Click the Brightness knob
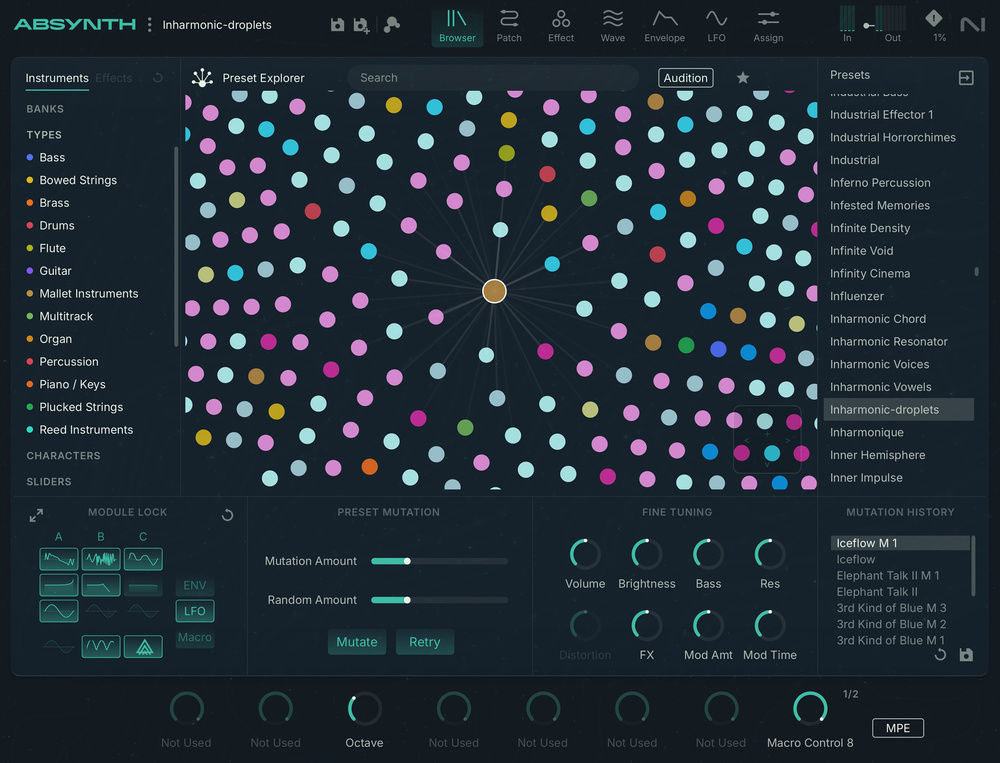Screen dimensions: 1000x763 coord(646,554)
